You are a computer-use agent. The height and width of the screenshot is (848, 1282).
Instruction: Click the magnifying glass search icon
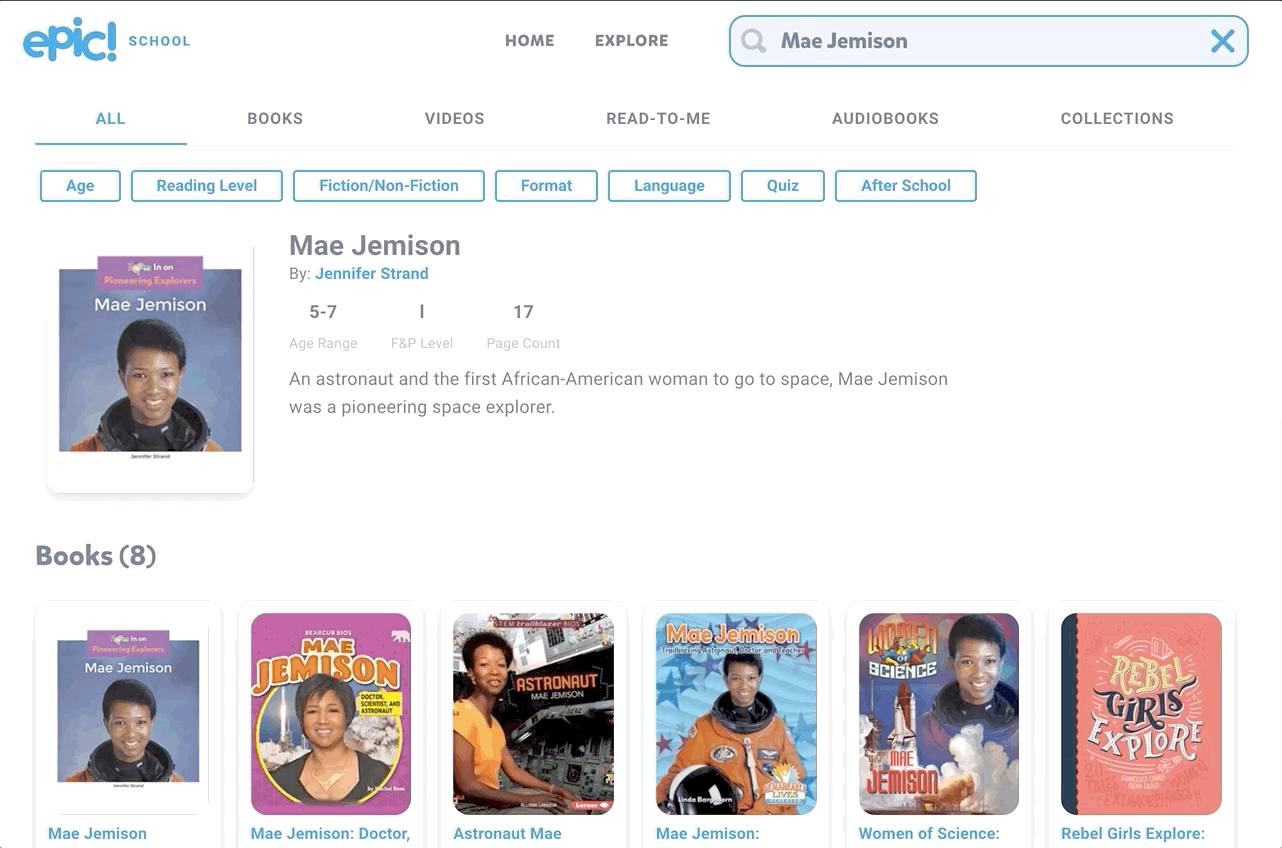(754, 41)
